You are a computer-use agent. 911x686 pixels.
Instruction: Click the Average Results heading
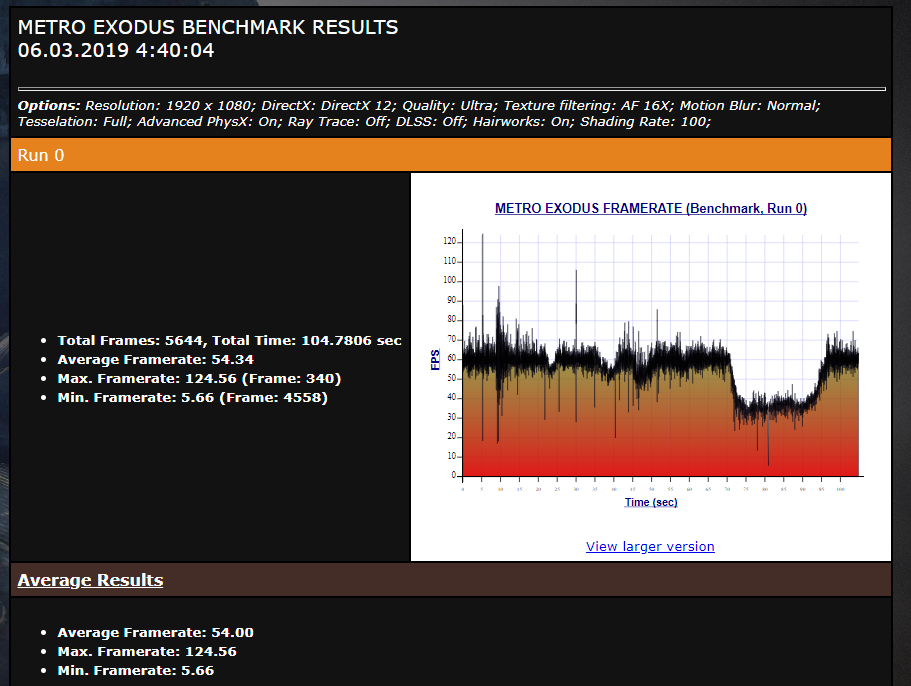pos(90,580)
